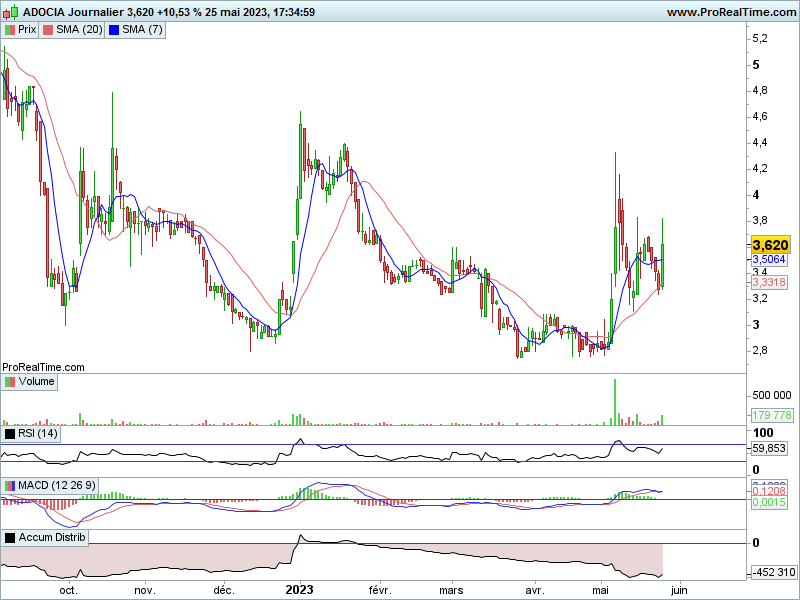
Task: Click the févr. label on time axis
Action: tap(379, 591)
